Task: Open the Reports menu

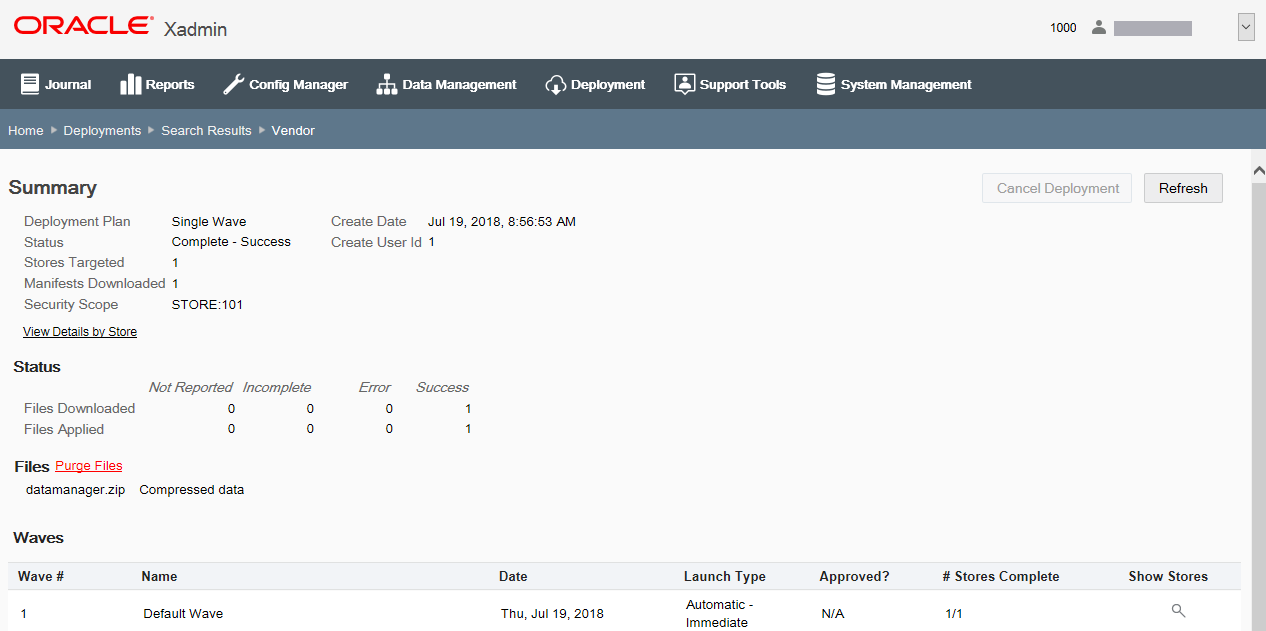Action: click(157, 84)
